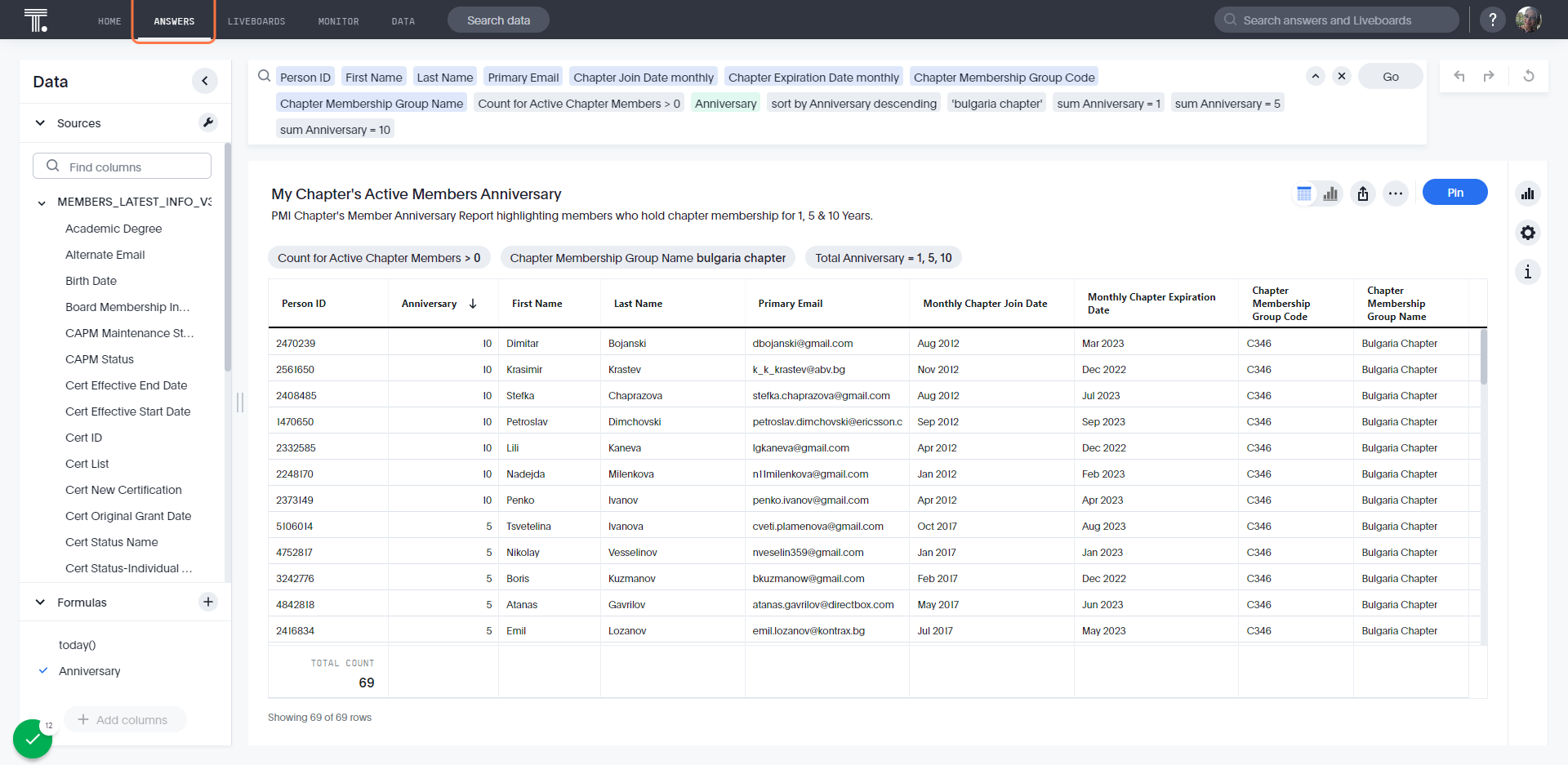Click the ThoughtSpot logo icon
The height and width of the screenshot is (765, 1568).
click(x=36, y=20)
